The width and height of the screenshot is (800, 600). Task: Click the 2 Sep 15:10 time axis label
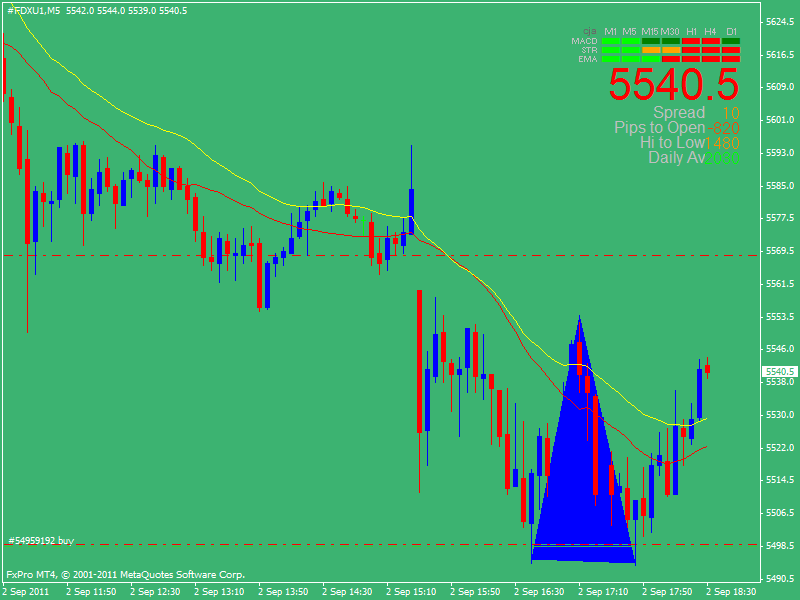click(x=411, y=592)
